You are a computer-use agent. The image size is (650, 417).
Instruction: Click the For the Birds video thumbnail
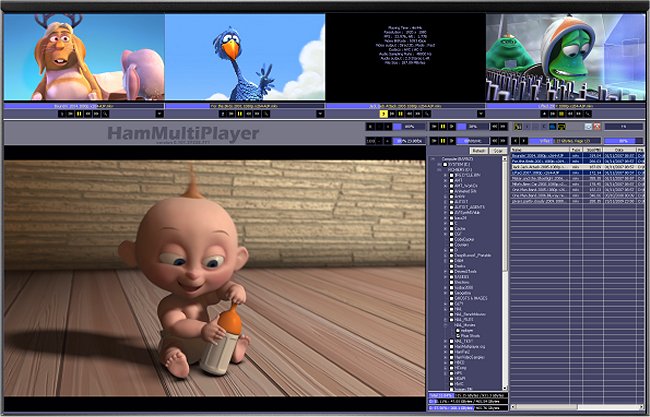click(x=245, y=57)
